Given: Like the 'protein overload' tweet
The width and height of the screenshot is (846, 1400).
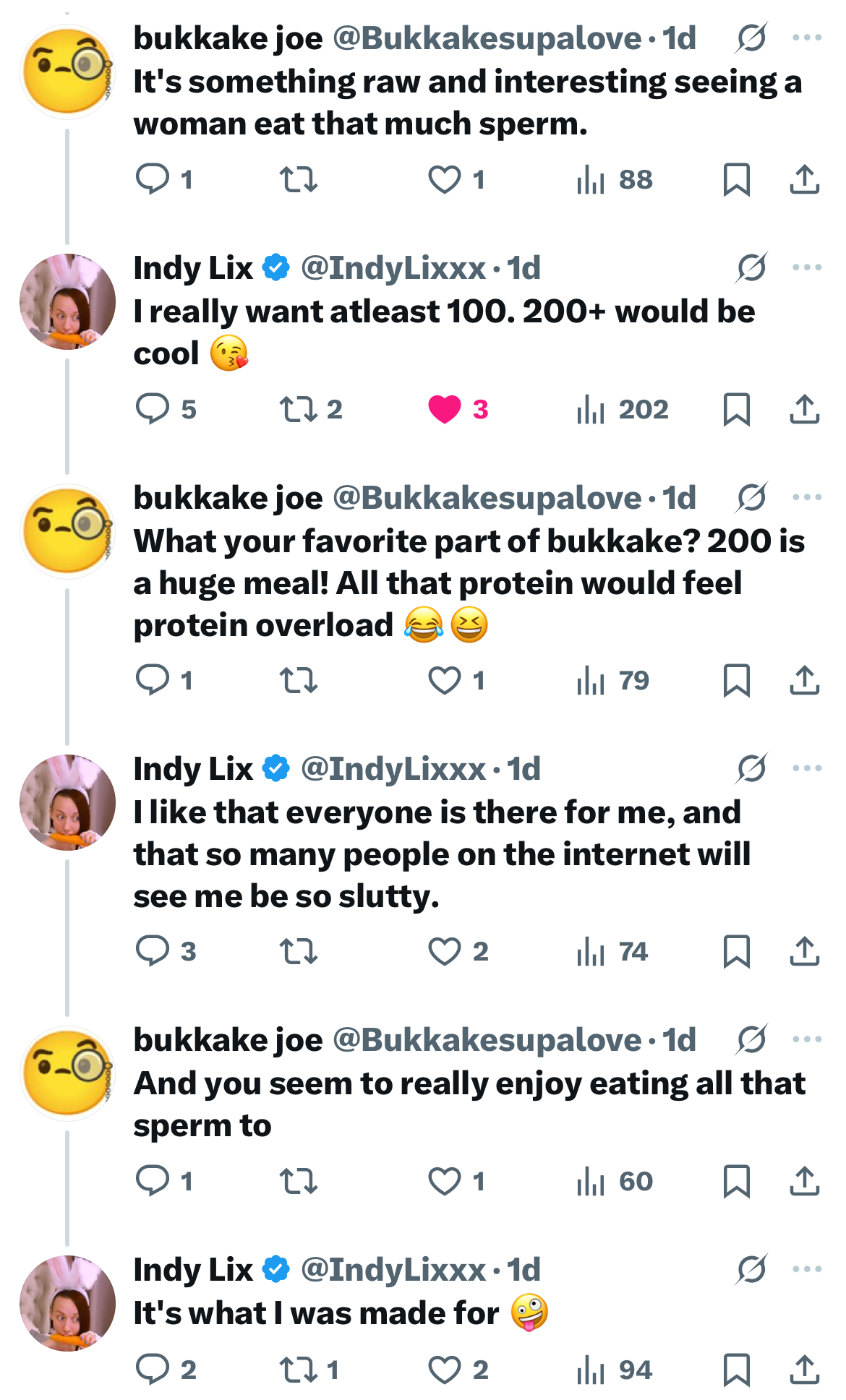Looking at the screenshot, I should pos(445,681).
